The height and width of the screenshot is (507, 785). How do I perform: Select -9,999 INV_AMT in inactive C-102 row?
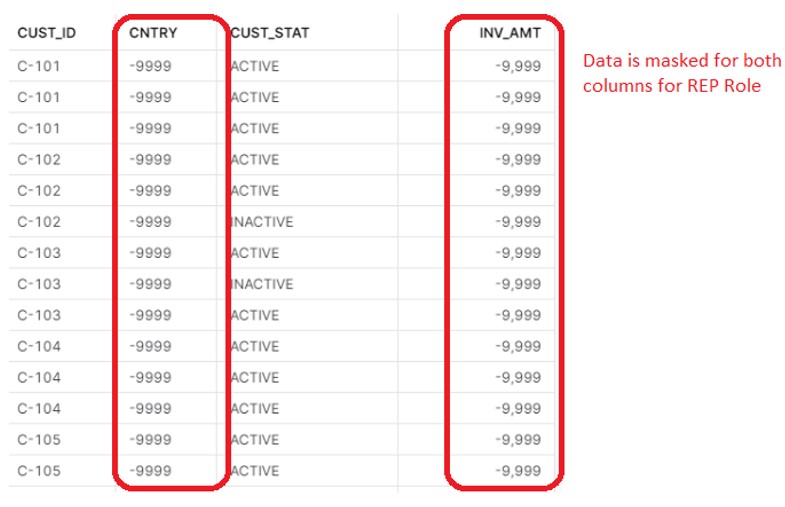(518, 222)
